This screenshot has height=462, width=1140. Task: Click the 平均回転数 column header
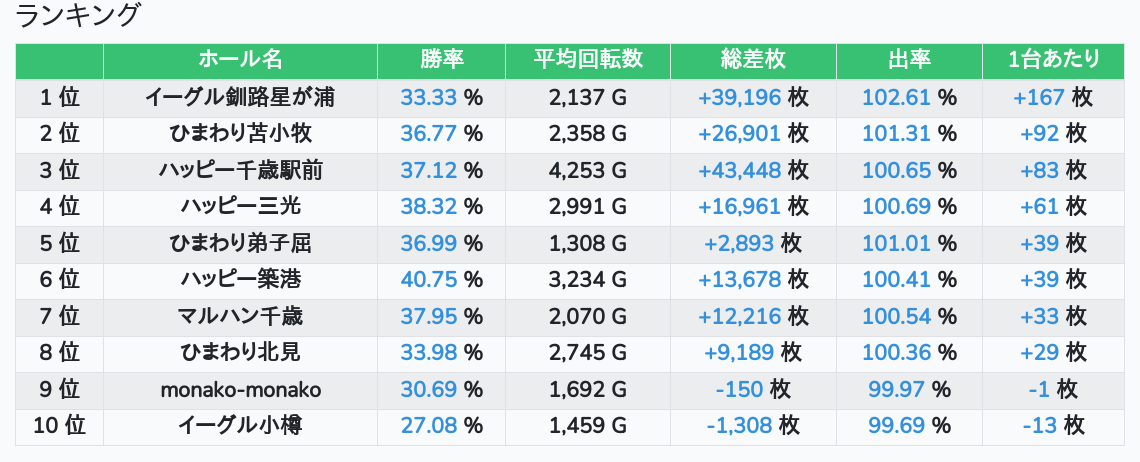coord(587,60)
